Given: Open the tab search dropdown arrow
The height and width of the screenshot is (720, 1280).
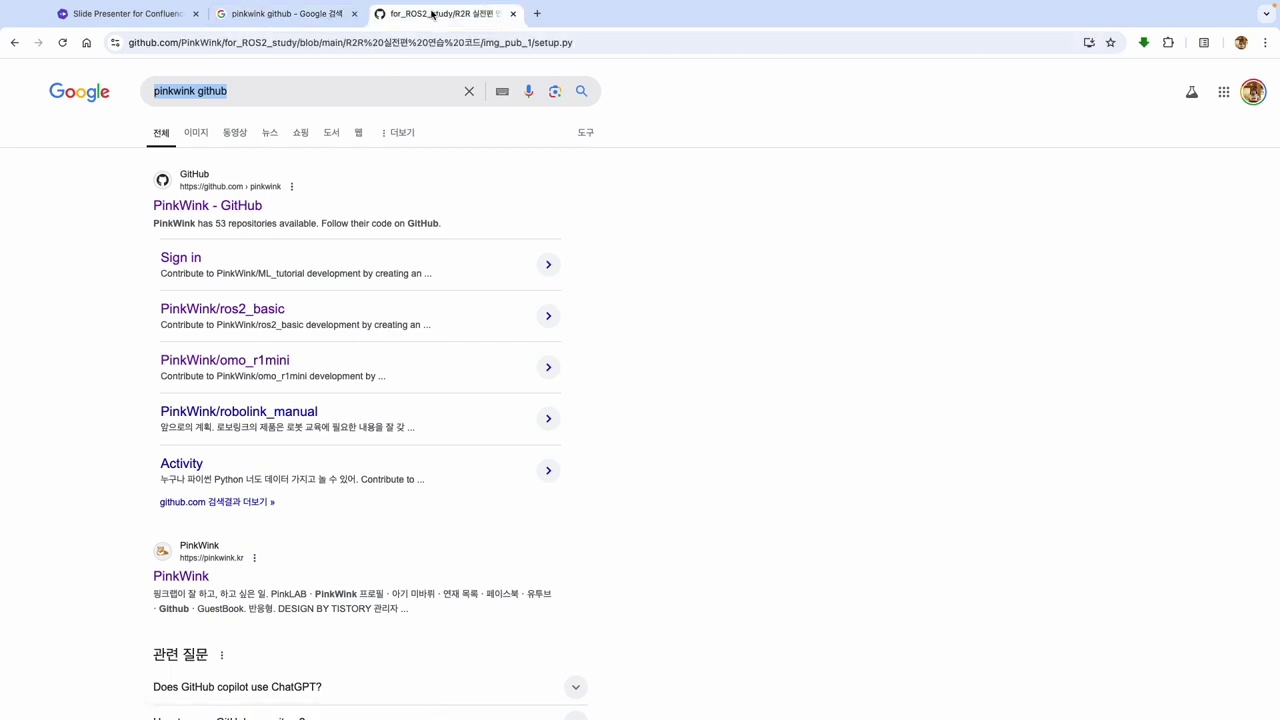Looking at the screenshot, I should tap(1266, 14).
